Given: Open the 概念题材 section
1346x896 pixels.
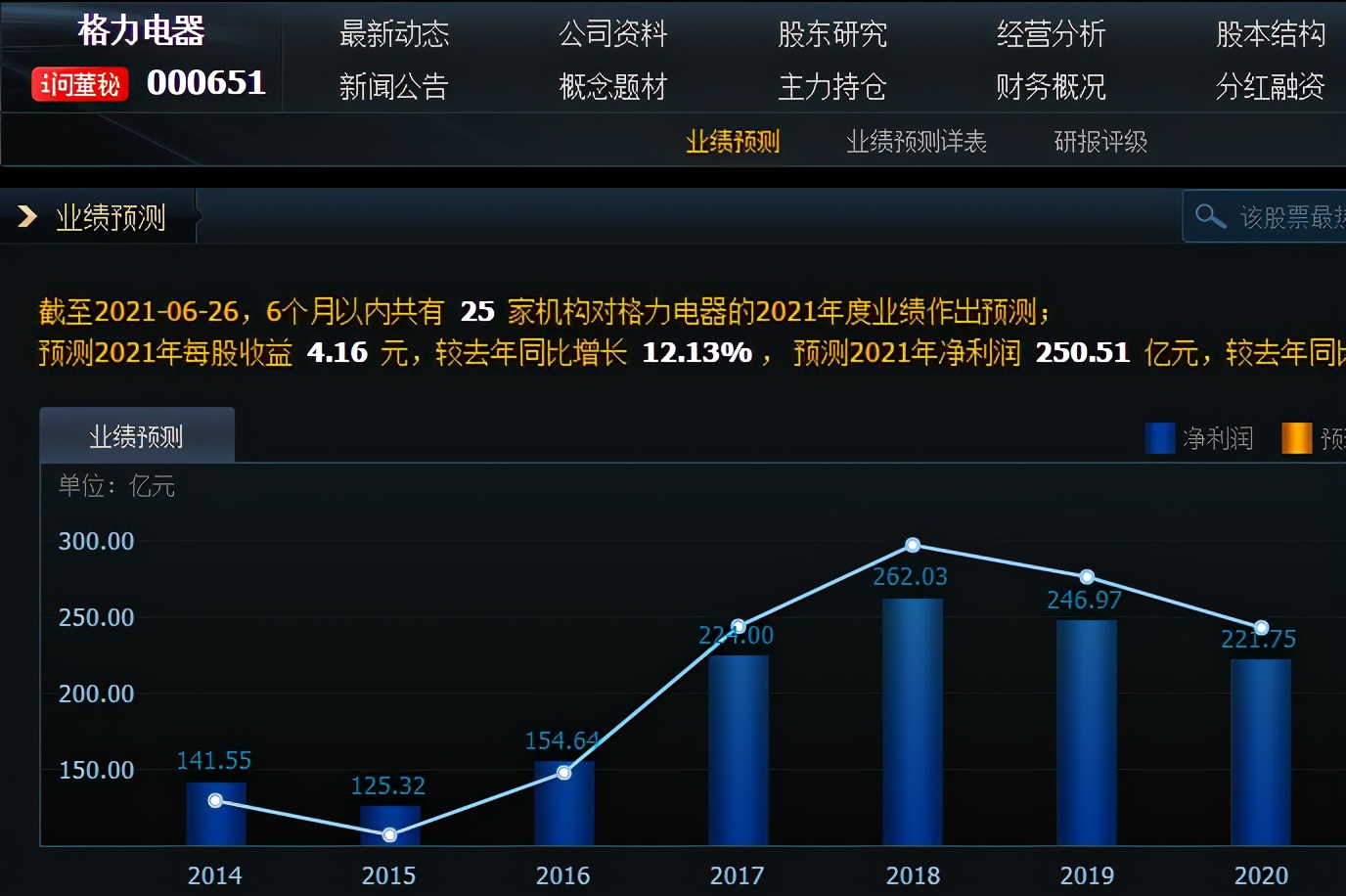Looking at the screenshot, I should (611, 87).
